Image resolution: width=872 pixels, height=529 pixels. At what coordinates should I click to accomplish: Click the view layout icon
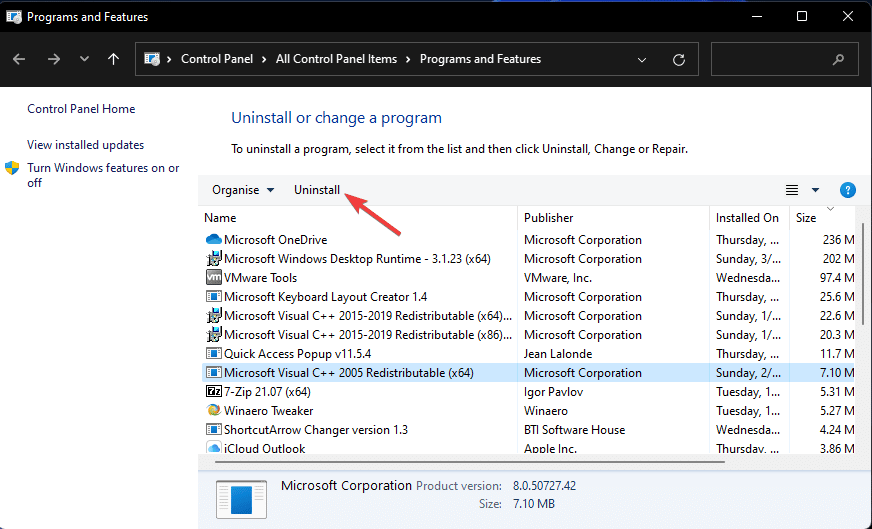(x=792, y=190)
